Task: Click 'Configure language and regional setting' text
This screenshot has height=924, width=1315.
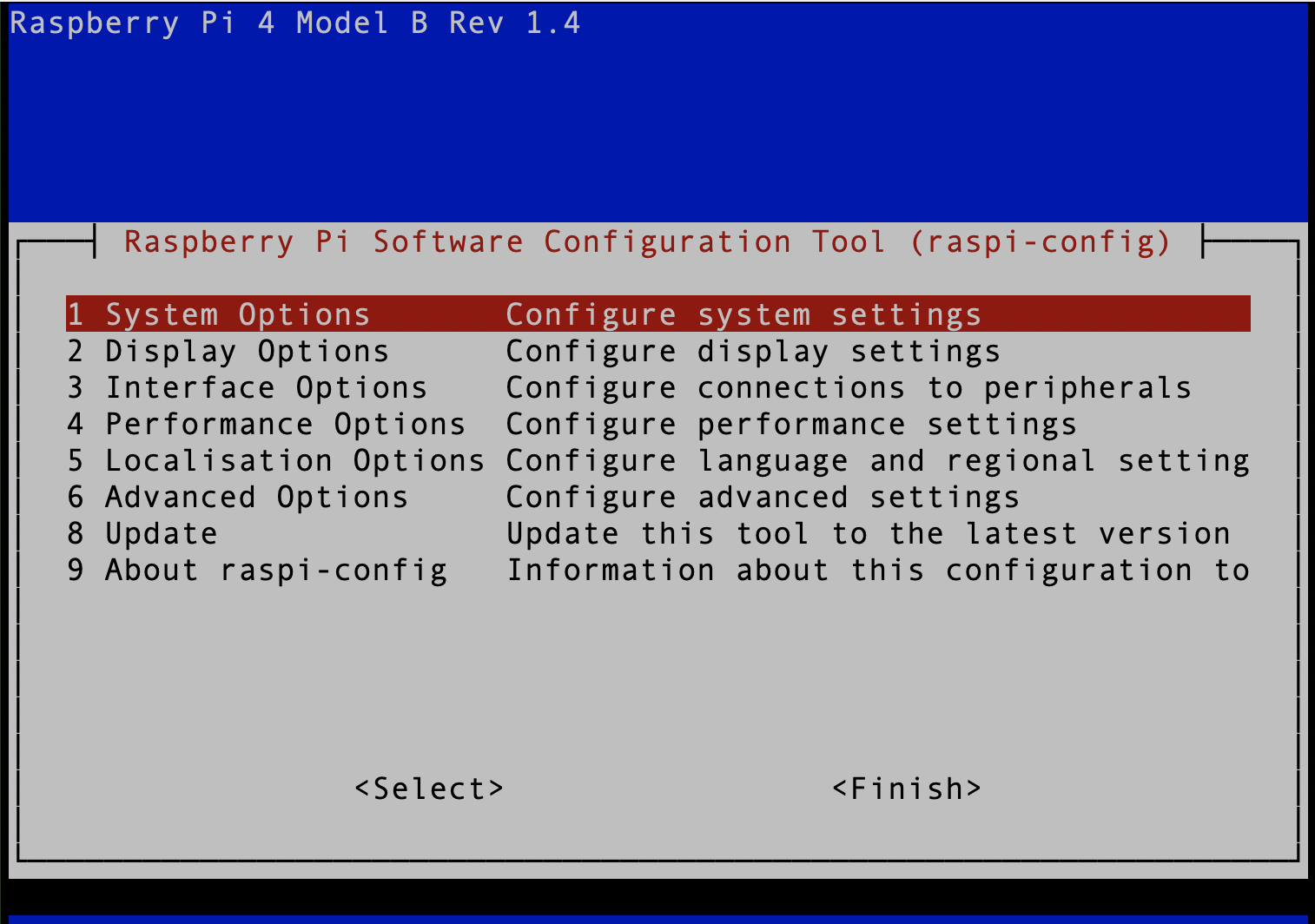Action: tap(878, 461)
